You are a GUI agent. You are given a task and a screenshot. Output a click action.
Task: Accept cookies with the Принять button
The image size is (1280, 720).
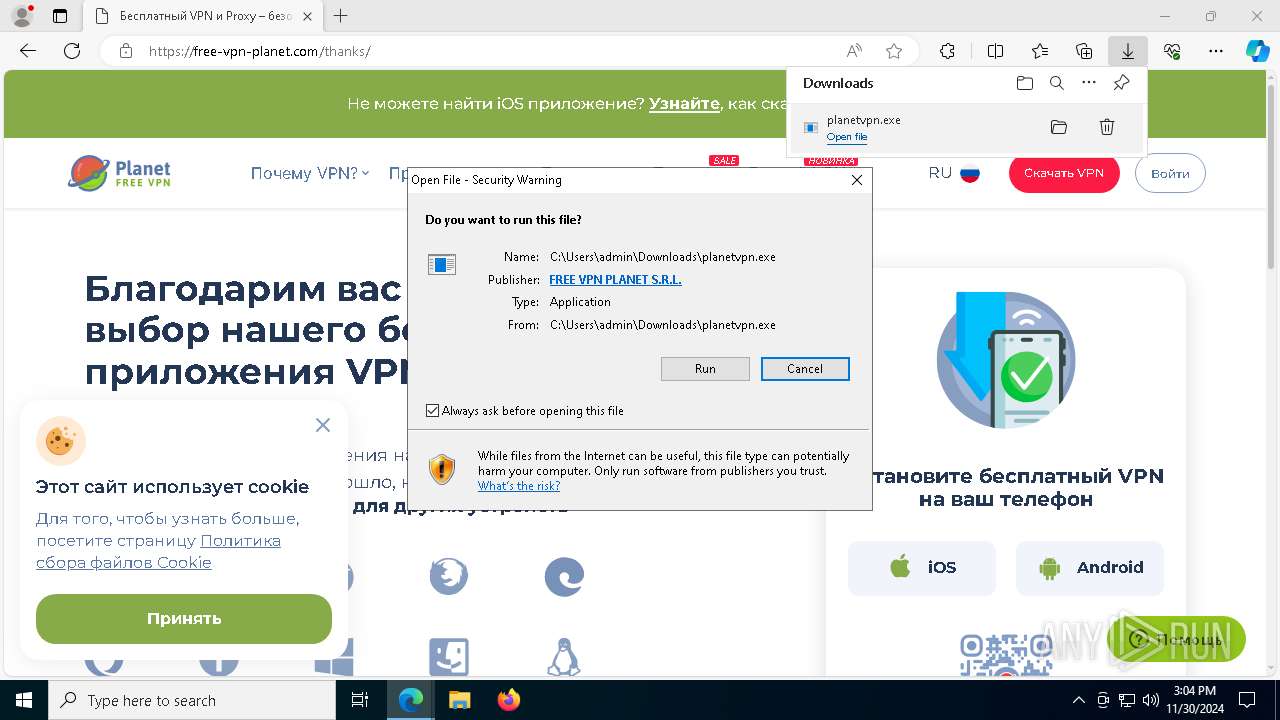(x=184, y=619)
